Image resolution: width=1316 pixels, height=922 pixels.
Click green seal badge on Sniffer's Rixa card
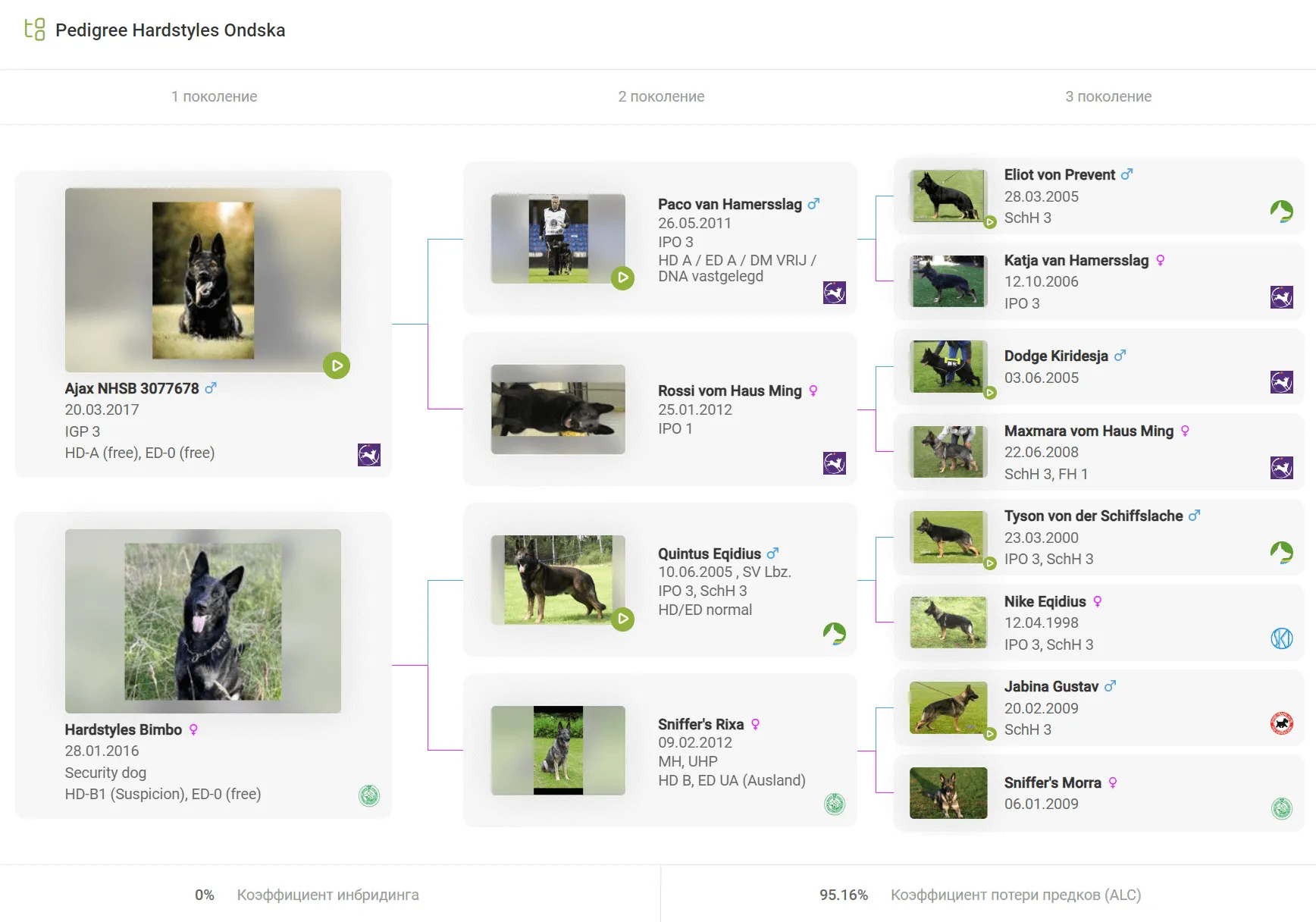coord(834,804)
